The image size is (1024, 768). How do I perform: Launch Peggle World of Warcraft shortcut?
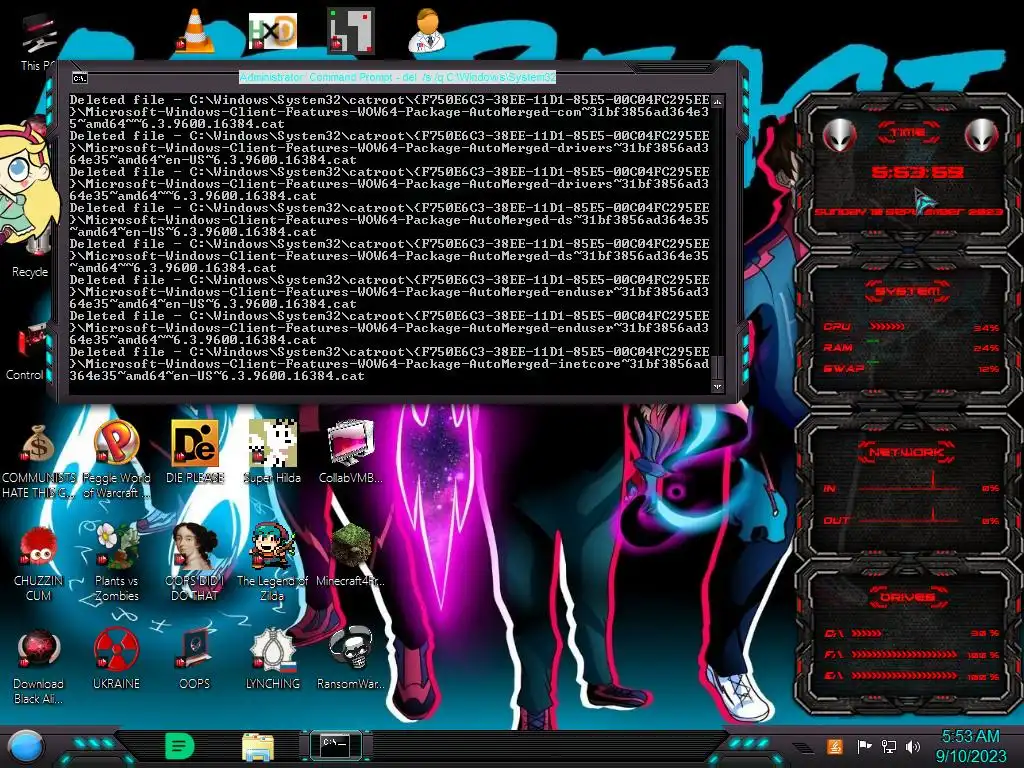click(116, 459)
